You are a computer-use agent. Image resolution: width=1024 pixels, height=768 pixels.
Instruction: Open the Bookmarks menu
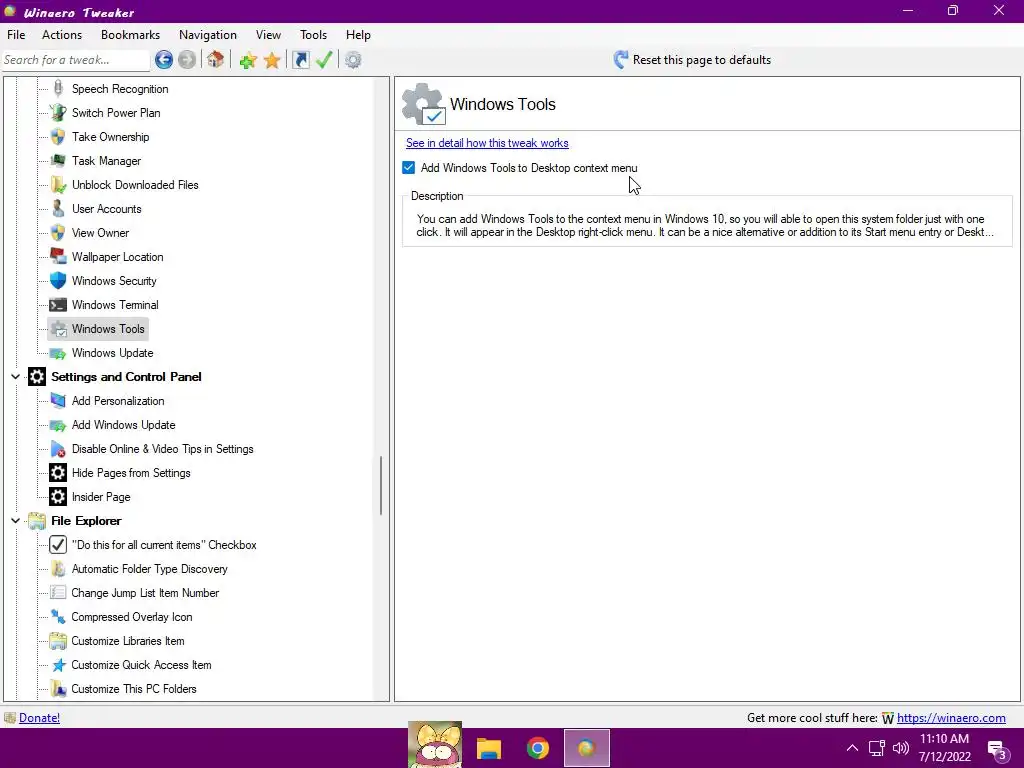tap(131, 35)
